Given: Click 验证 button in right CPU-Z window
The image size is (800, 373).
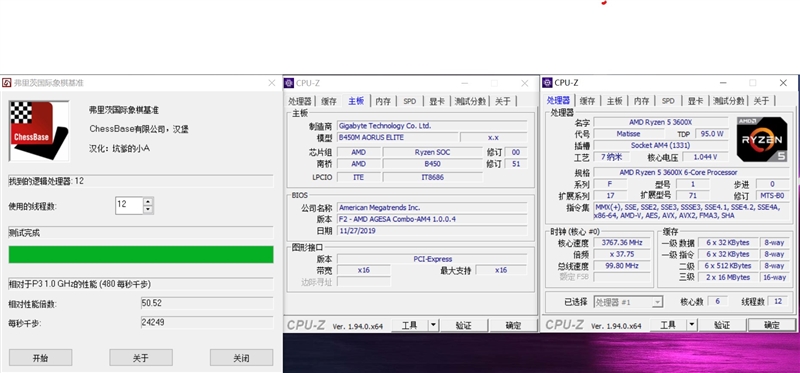Looking at the screenshot, I should tap(722, 325).
